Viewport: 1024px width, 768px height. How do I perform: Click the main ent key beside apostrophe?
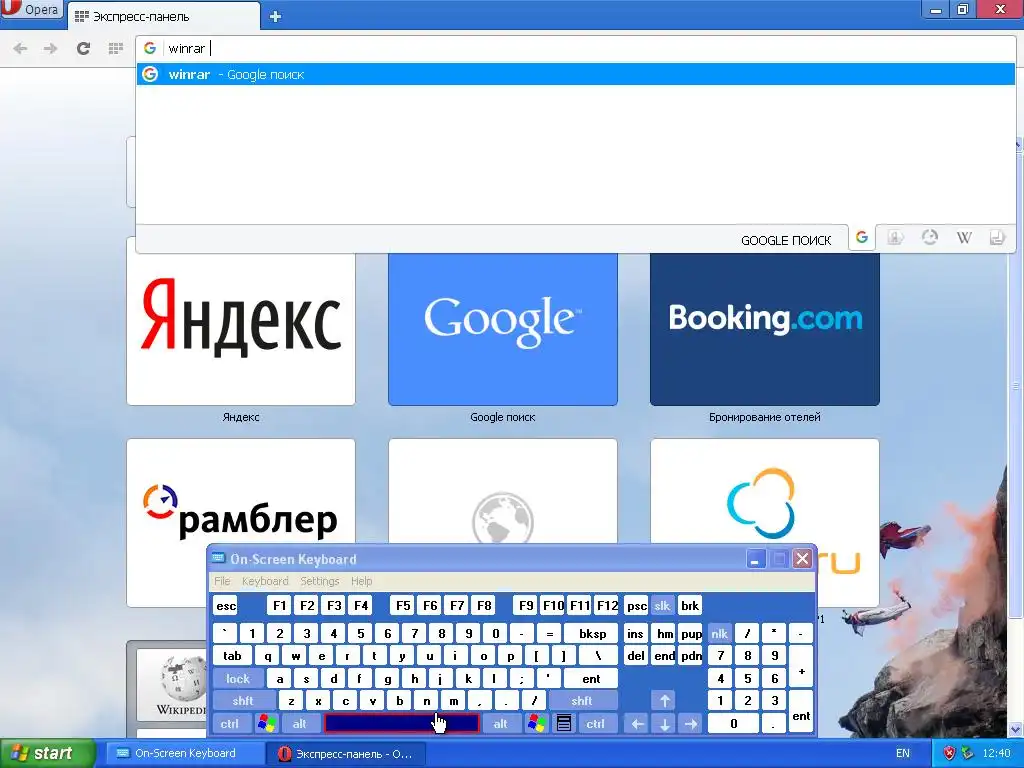click(591, 679)
